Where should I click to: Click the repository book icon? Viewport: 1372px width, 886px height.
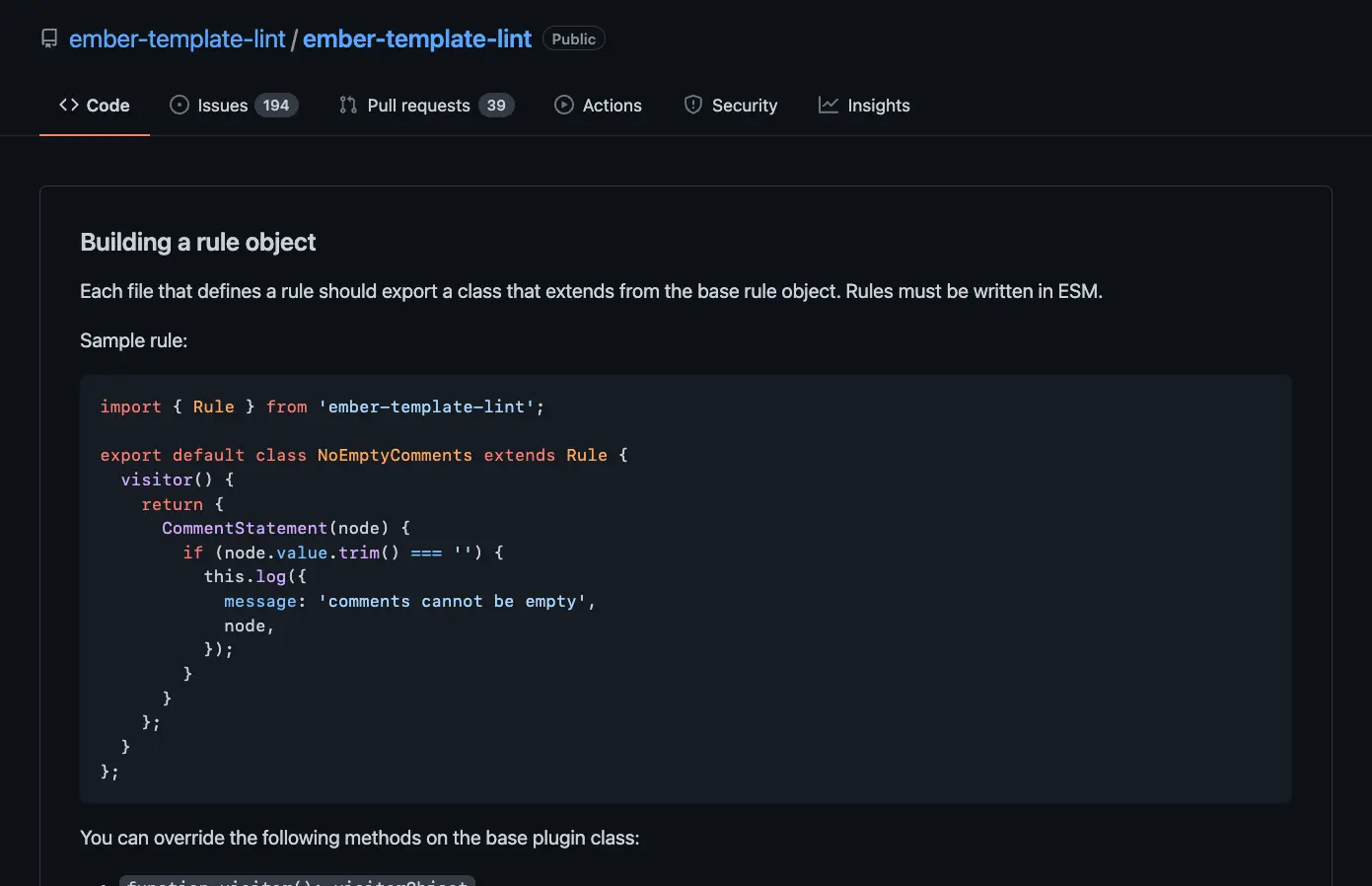point(49,38)
